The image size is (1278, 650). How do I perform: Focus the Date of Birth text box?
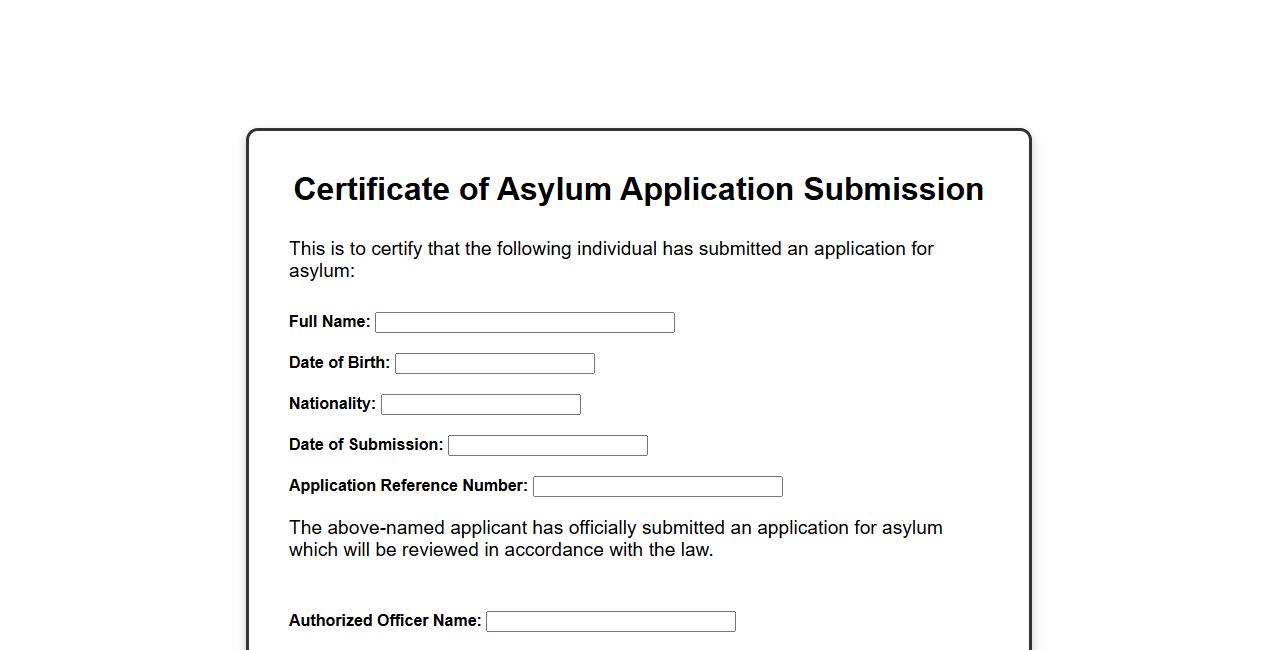point(494,363)
